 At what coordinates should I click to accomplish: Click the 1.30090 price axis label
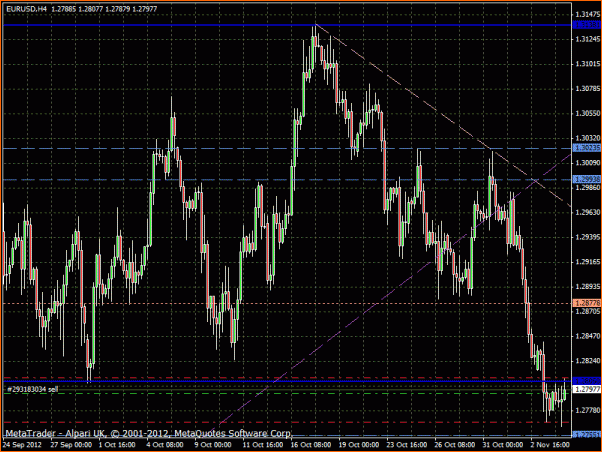coord(587,163)
